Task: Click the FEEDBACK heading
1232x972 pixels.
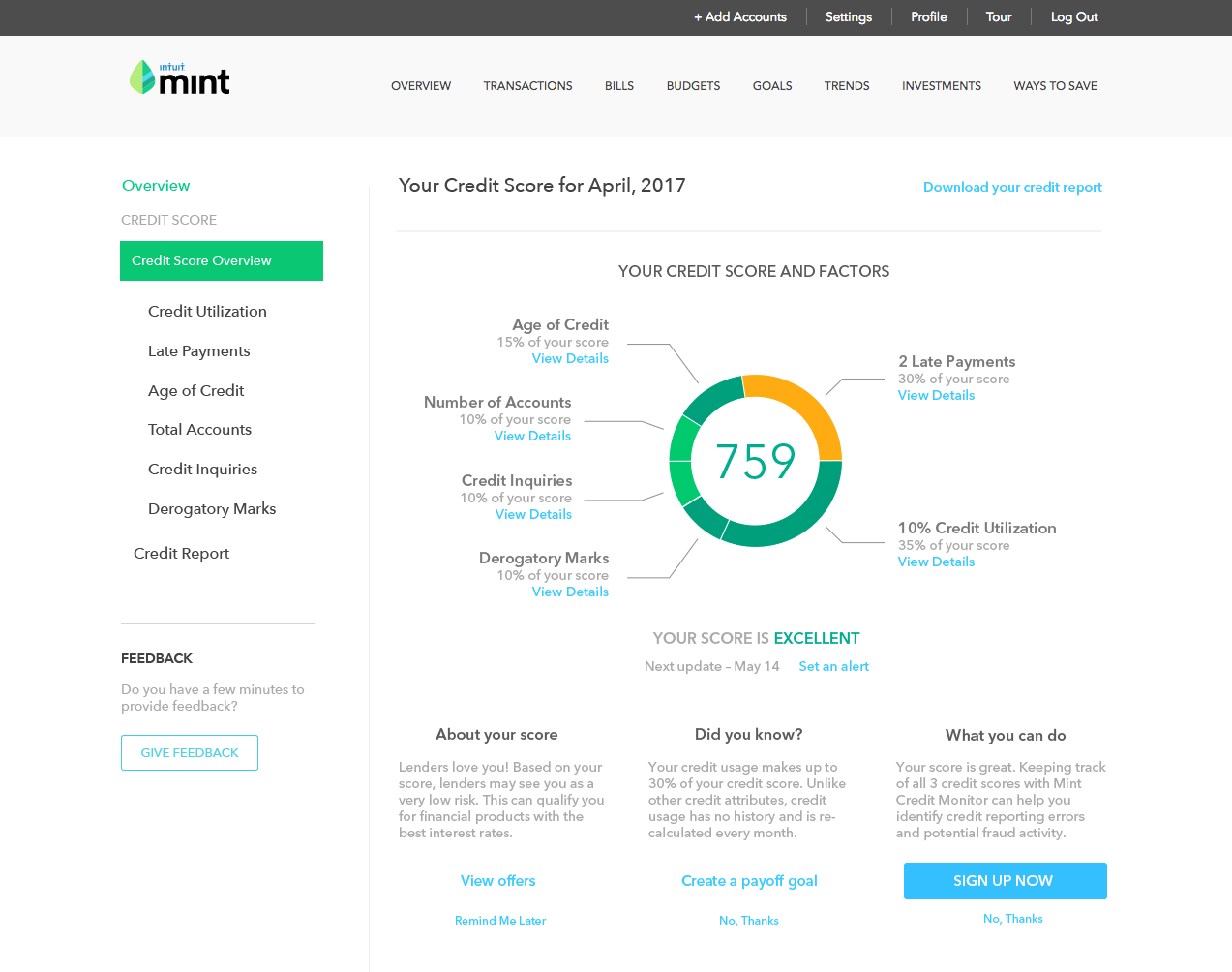Action: pos(157,658)
